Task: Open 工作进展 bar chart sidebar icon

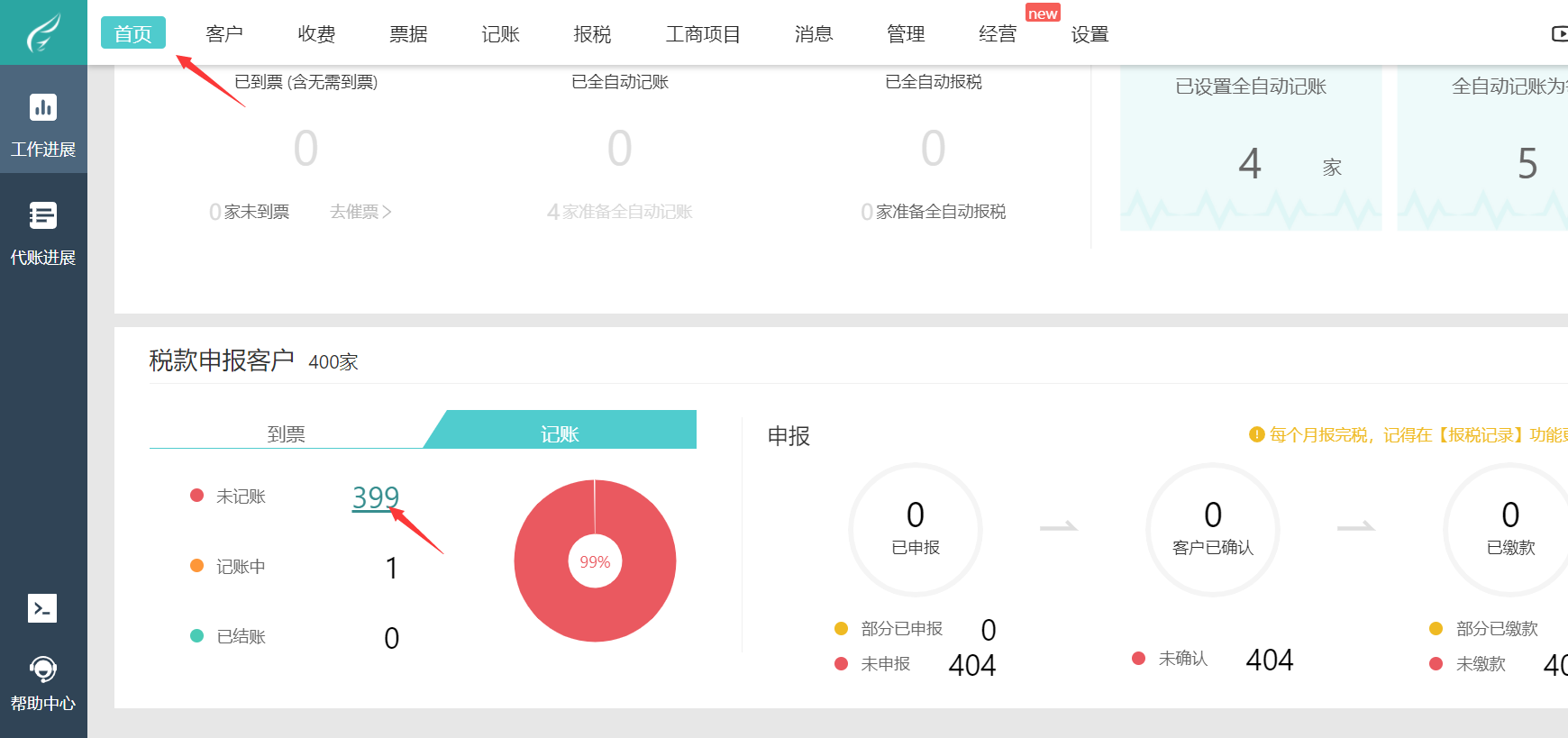Action: [42, 108]
